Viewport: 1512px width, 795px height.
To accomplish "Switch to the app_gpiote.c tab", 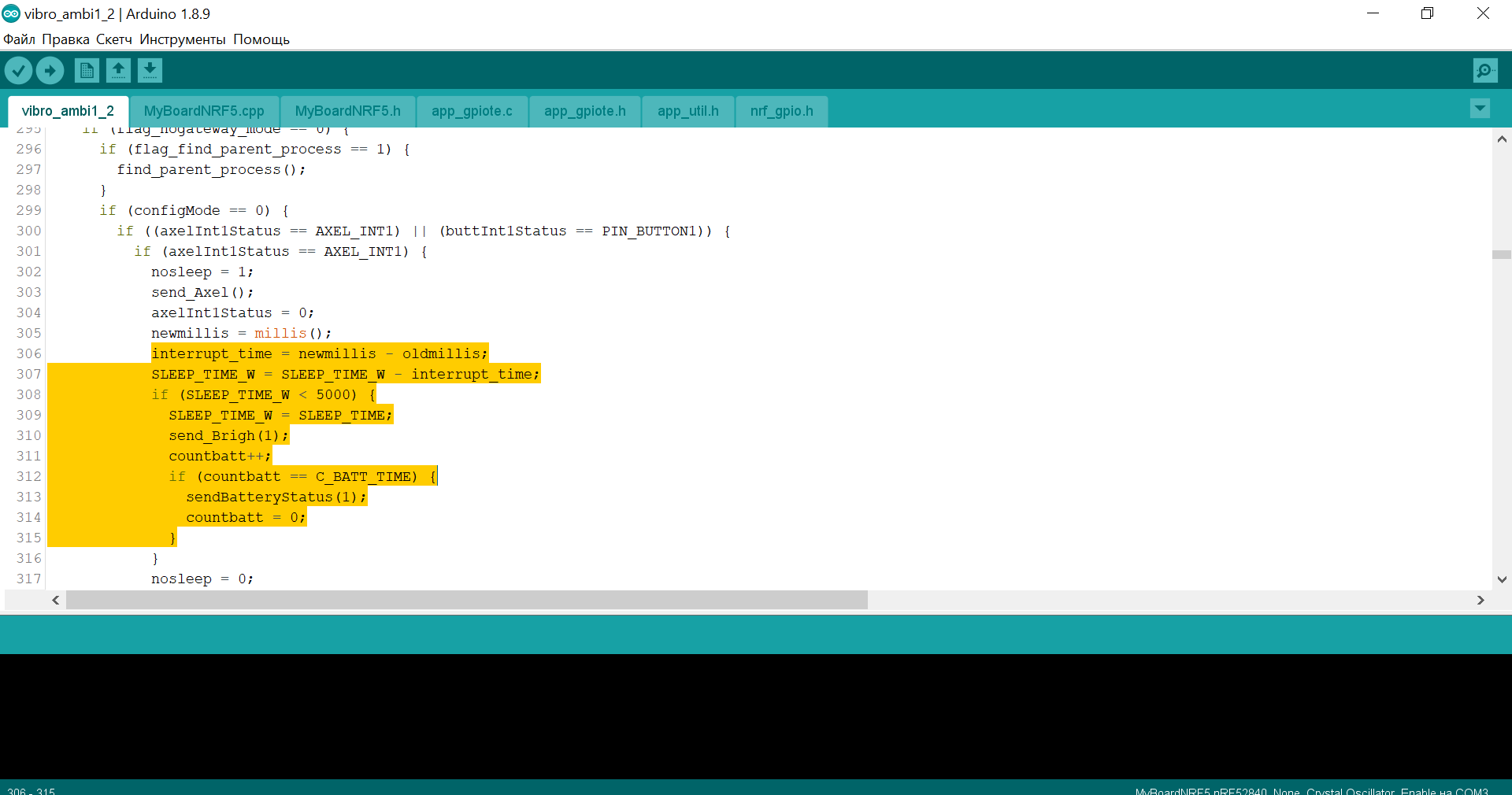I will 472,111.
